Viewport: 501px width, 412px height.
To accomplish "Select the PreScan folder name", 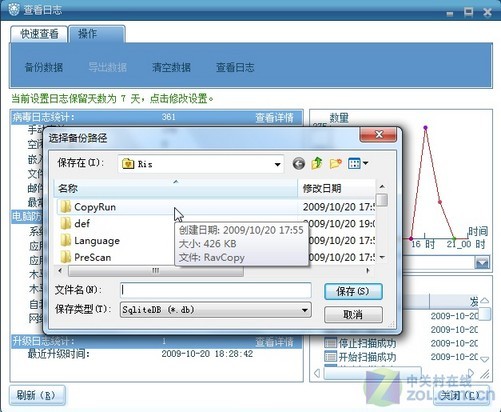I will [x=92, y=257].
